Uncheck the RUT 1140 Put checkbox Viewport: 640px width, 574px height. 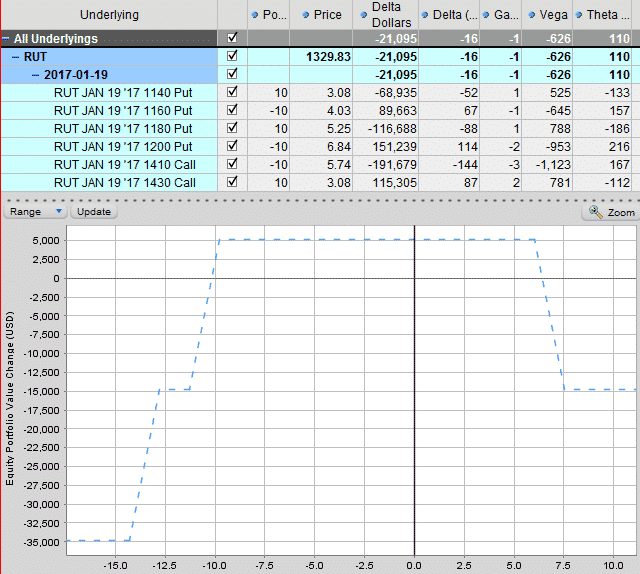pos(232,92)
